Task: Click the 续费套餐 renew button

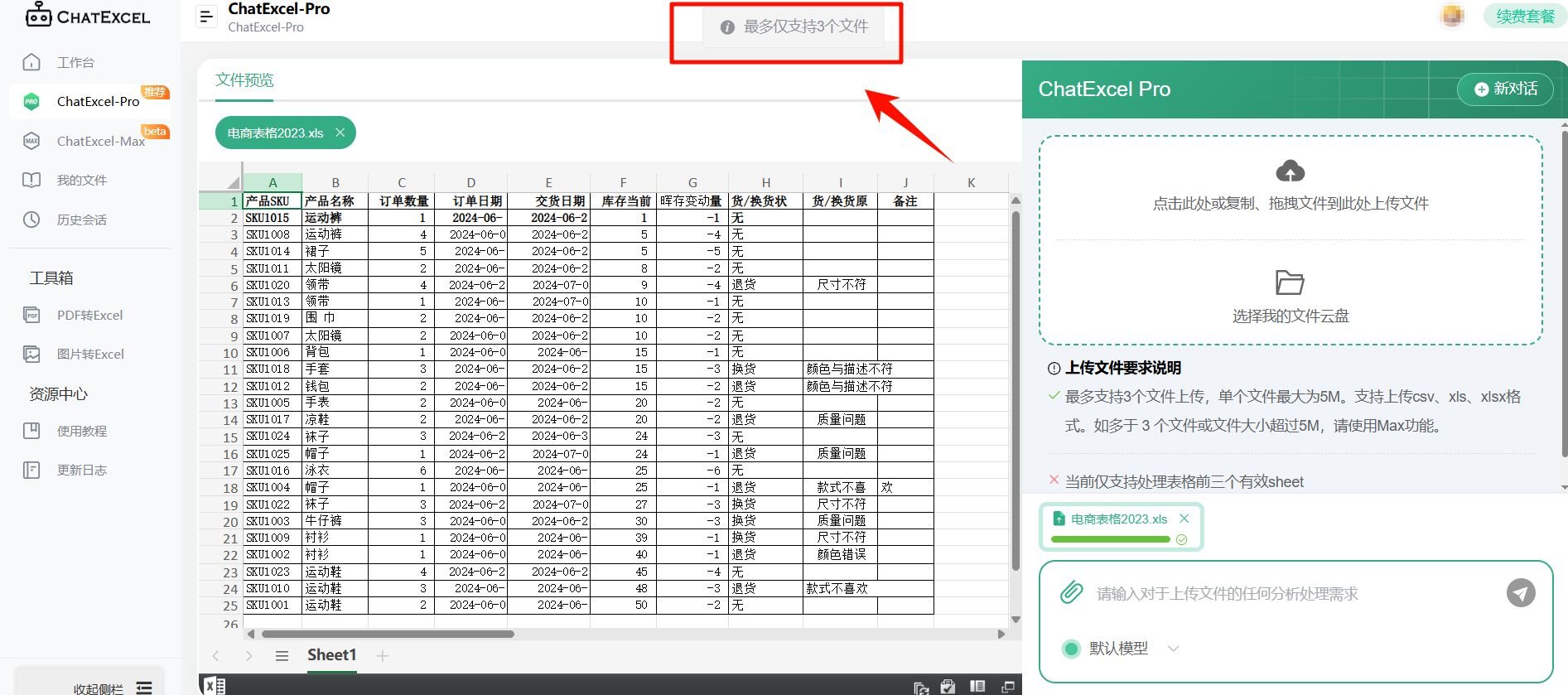Action: (1524, 17)
